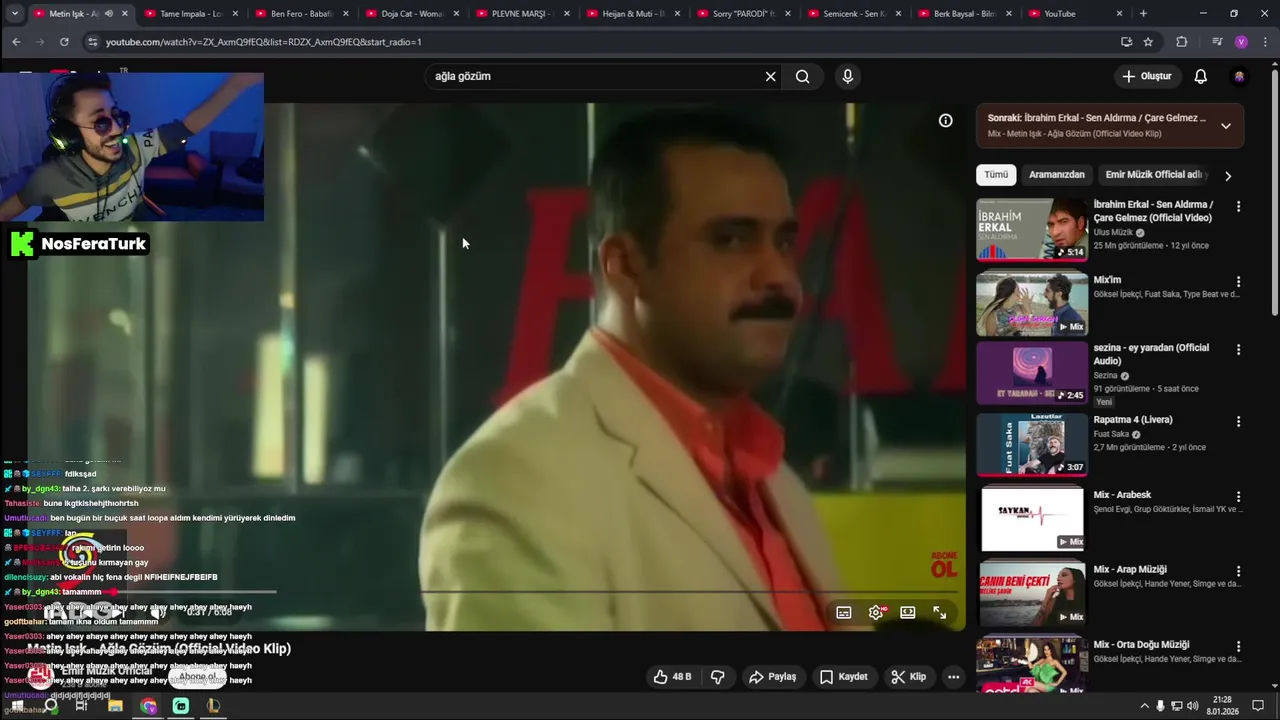Toggle subtitles in the video player
This screenshot has width=1280, height=720.
pos(844,612)
